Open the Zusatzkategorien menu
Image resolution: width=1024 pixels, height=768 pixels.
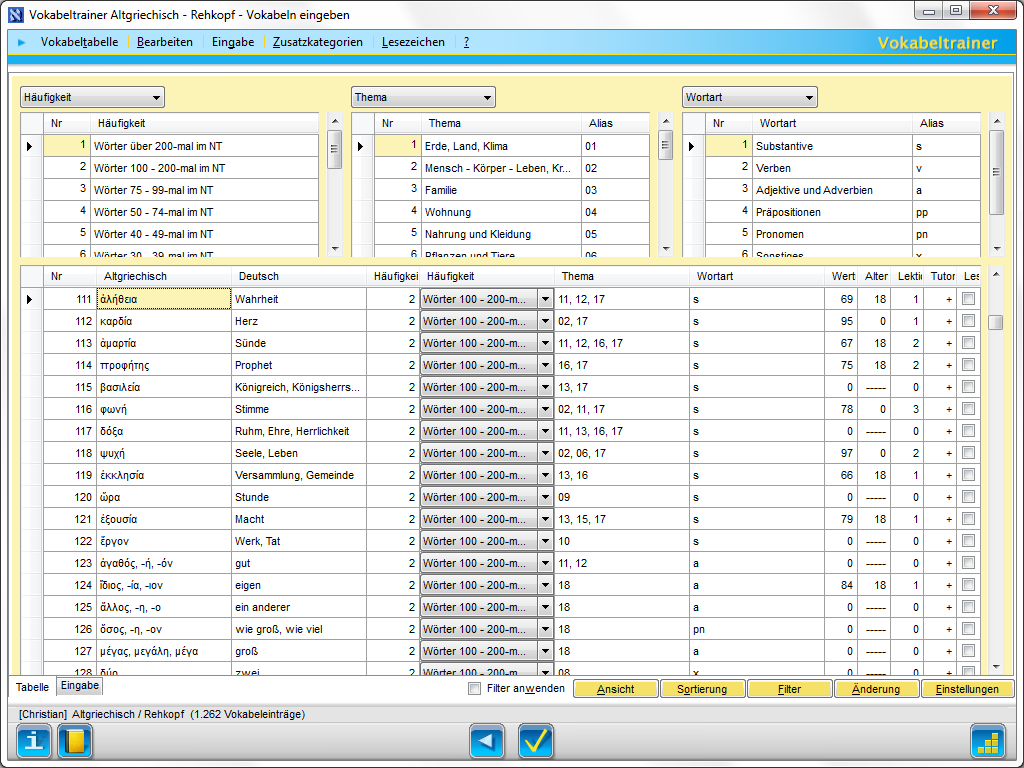click(317, 42)
